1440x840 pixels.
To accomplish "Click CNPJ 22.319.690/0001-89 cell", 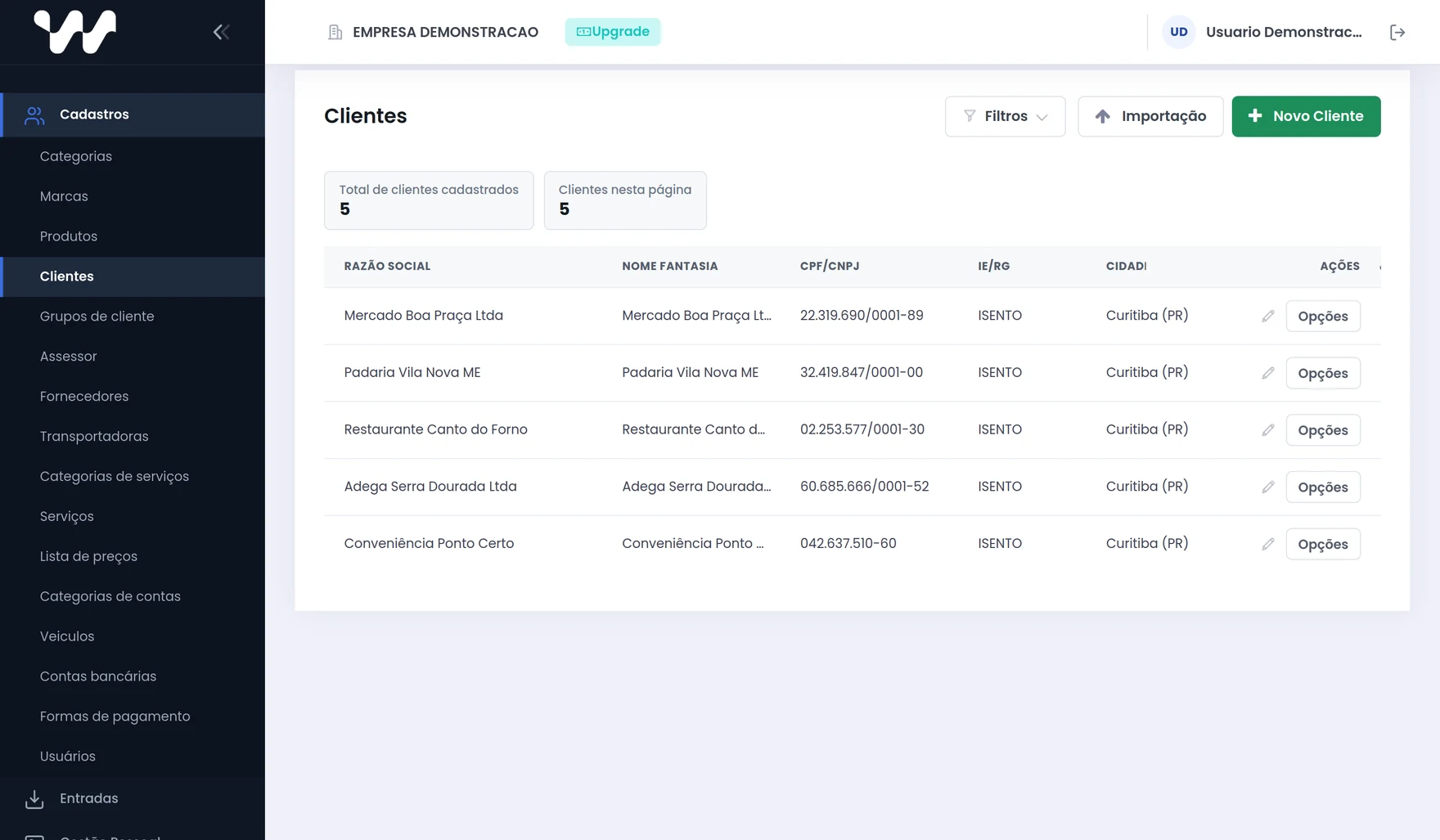I will pos(862,316).
